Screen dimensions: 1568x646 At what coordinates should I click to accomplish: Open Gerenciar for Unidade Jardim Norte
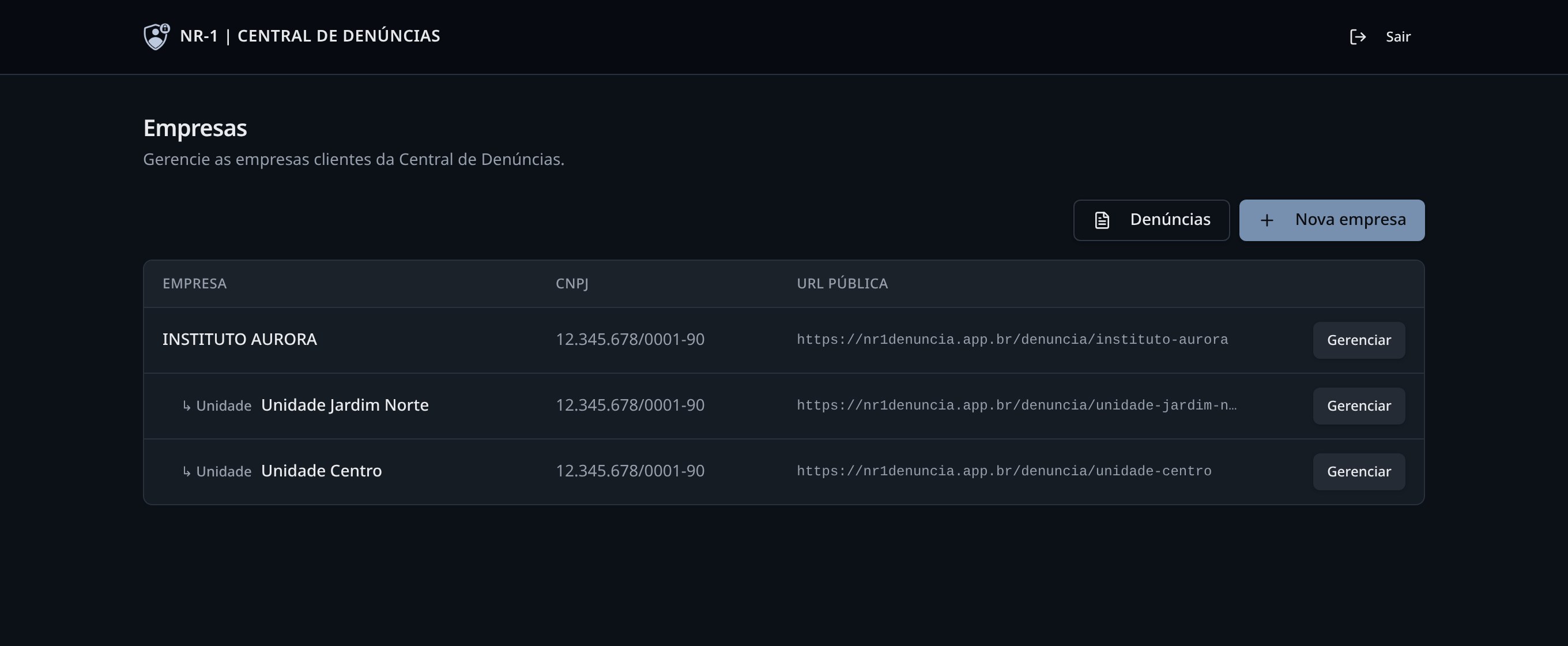point(1359,406)
